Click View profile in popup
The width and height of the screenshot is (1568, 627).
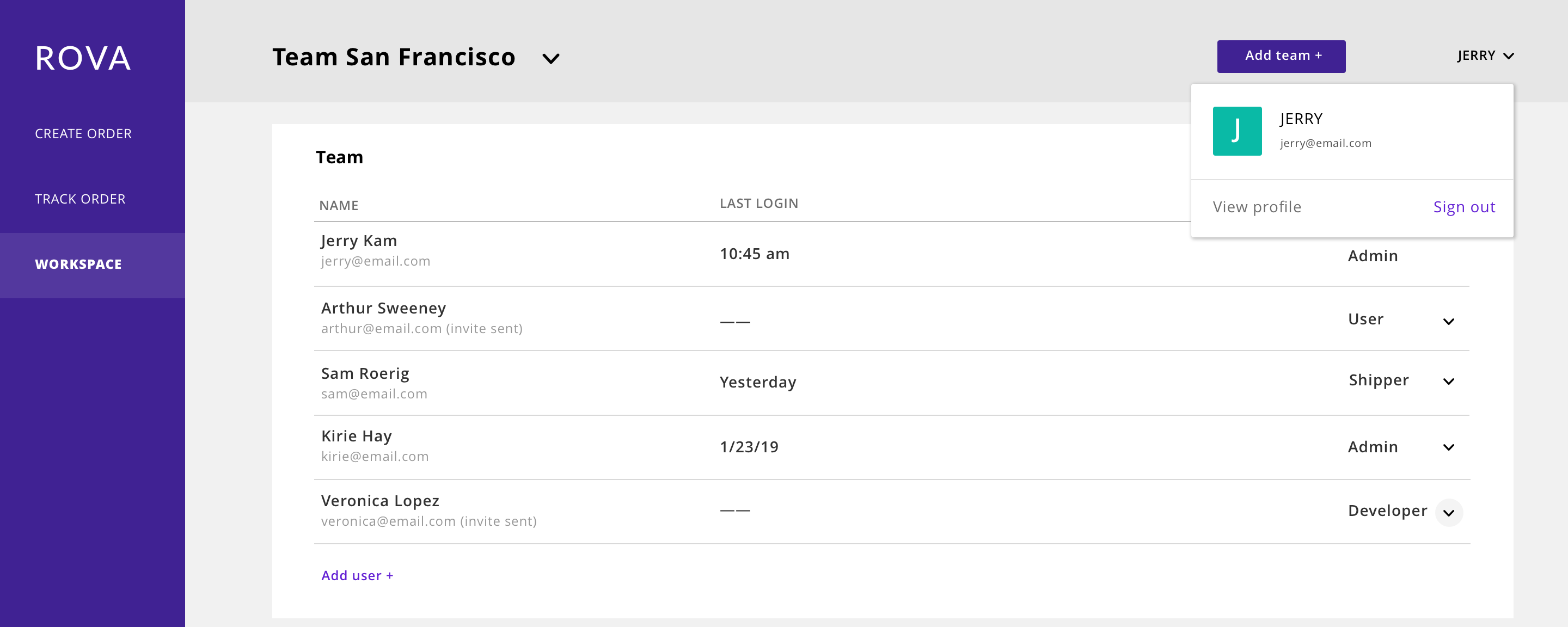coord(1257,207)
